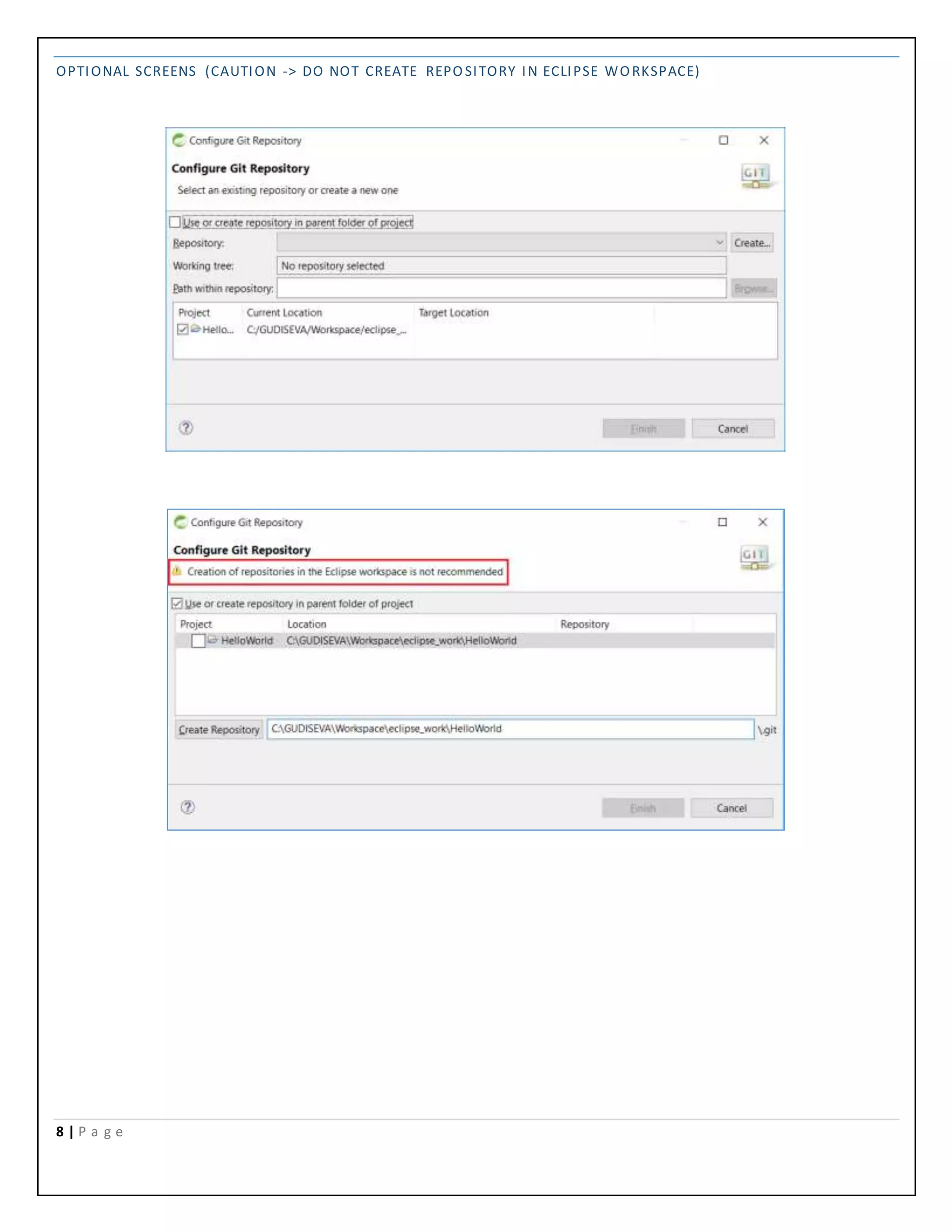Click Cancel in the upper dialog
Image resolution: width=952 pixels, height=1232 pixels.
[733, 429]
